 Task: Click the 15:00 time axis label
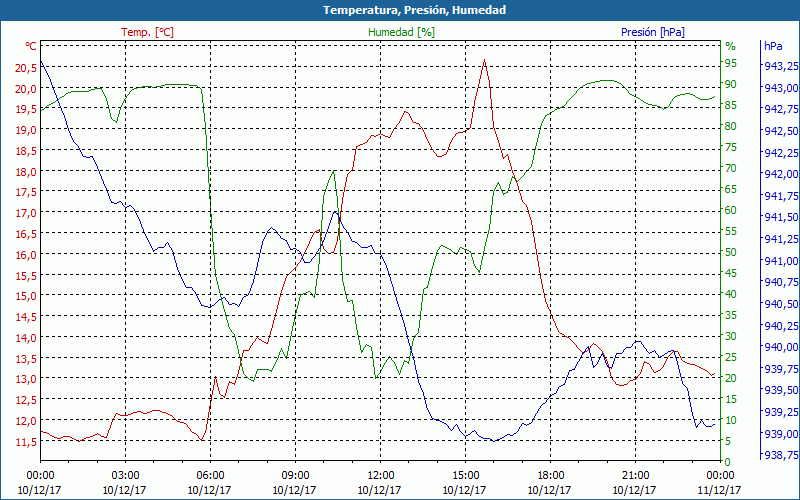click(465, 475)
